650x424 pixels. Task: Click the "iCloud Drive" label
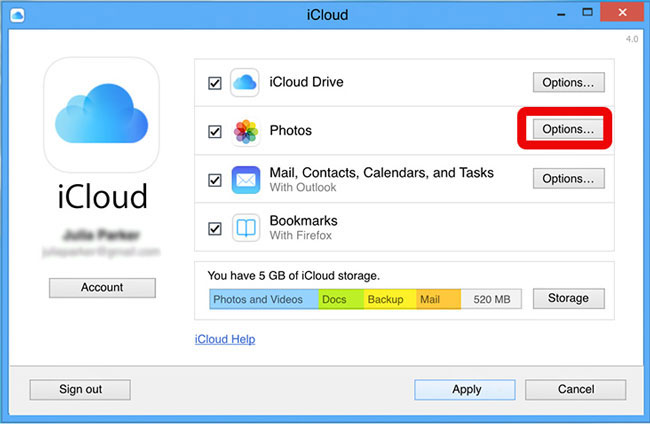click(306, 82)
